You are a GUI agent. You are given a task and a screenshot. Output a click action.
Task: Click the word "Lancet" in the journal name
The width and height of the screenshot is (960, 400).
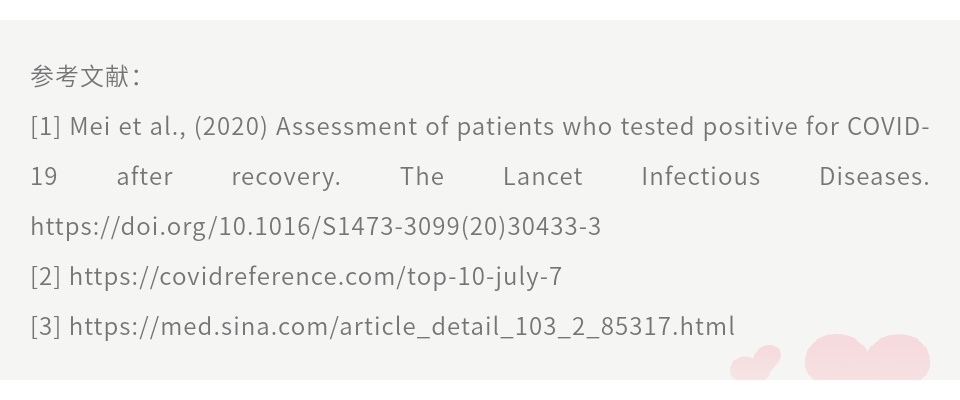542,177
